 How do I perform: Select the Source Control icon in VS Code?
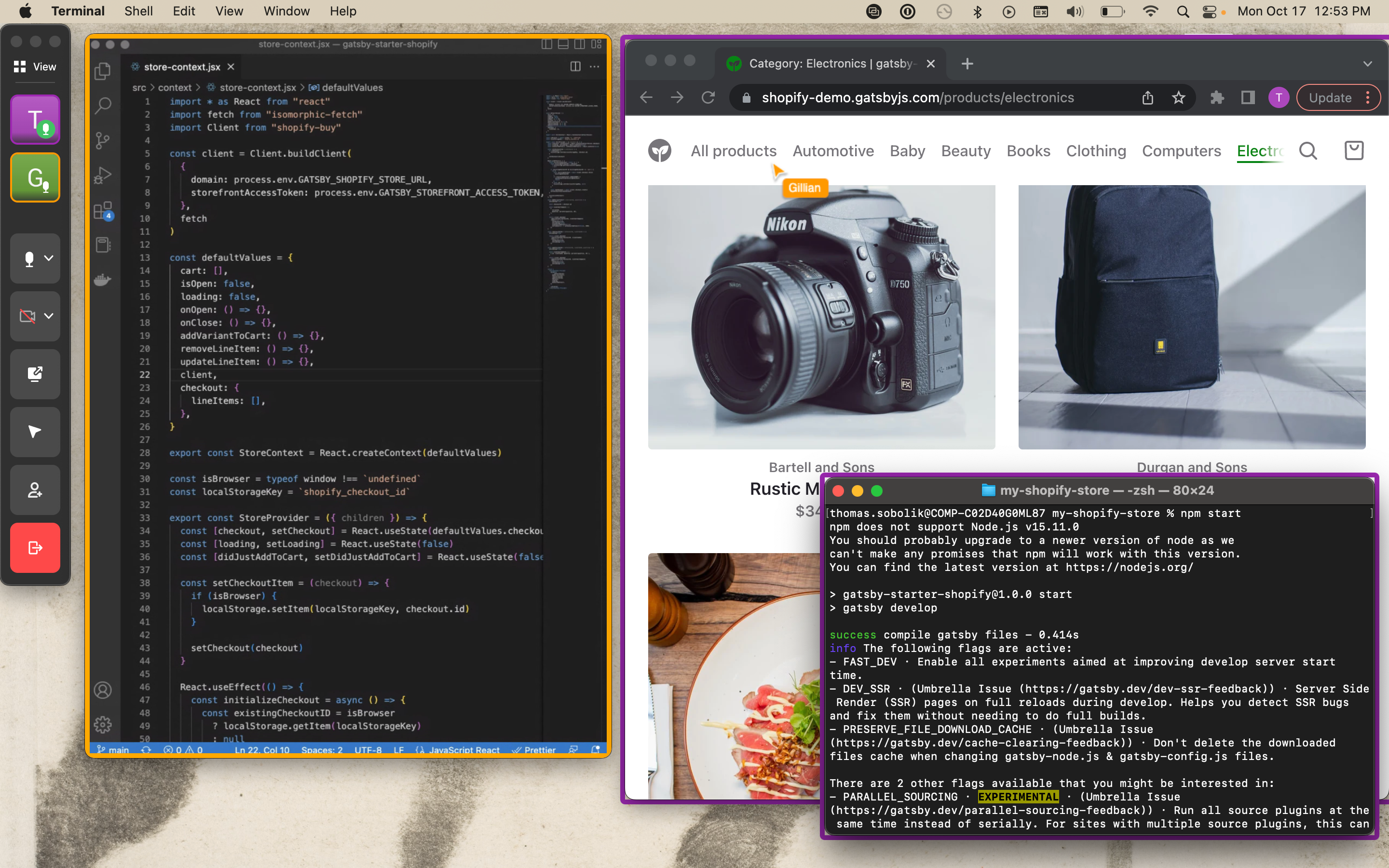tap(103, 140)
